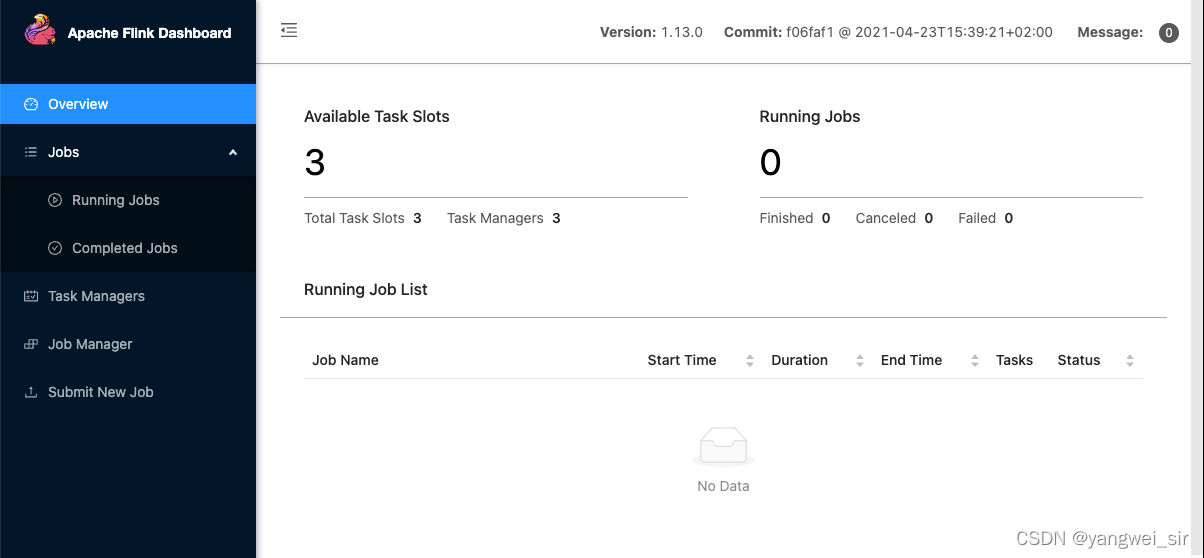
Task: Collapse the Jobs submenu arrow
Action: click(233, 152)
